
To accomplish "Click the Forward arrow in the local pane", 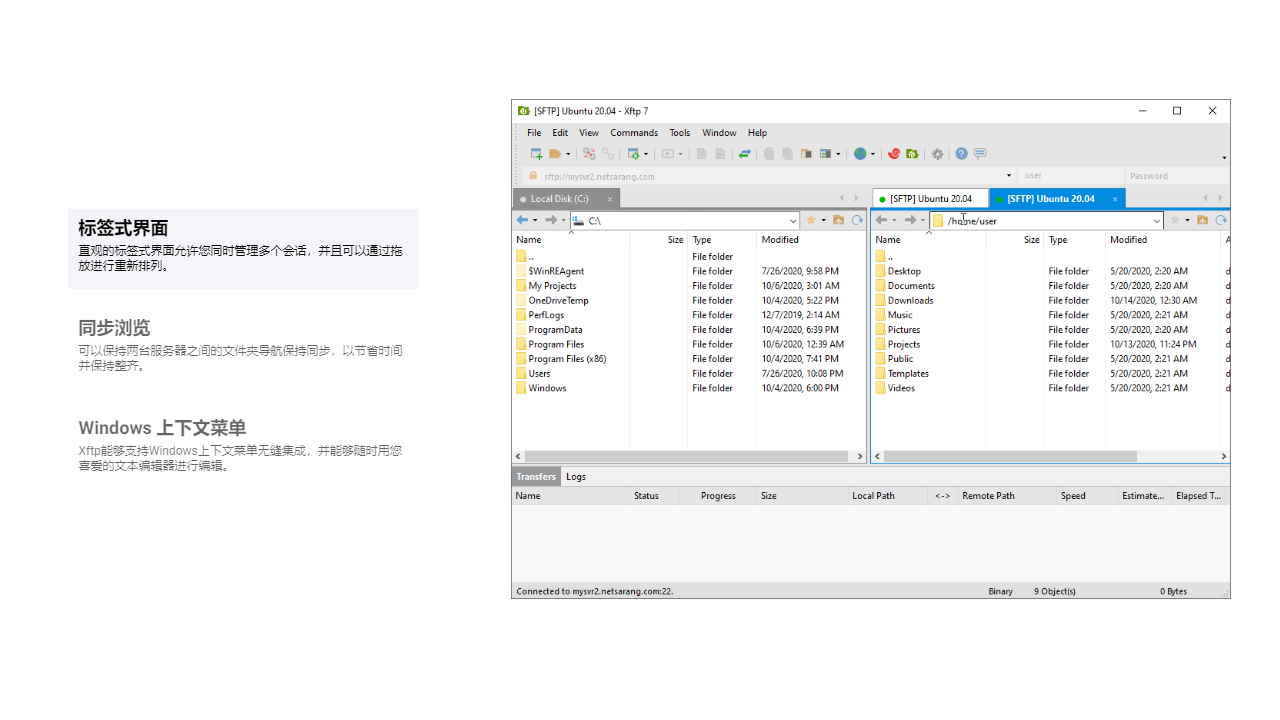I will coord(550,220).
